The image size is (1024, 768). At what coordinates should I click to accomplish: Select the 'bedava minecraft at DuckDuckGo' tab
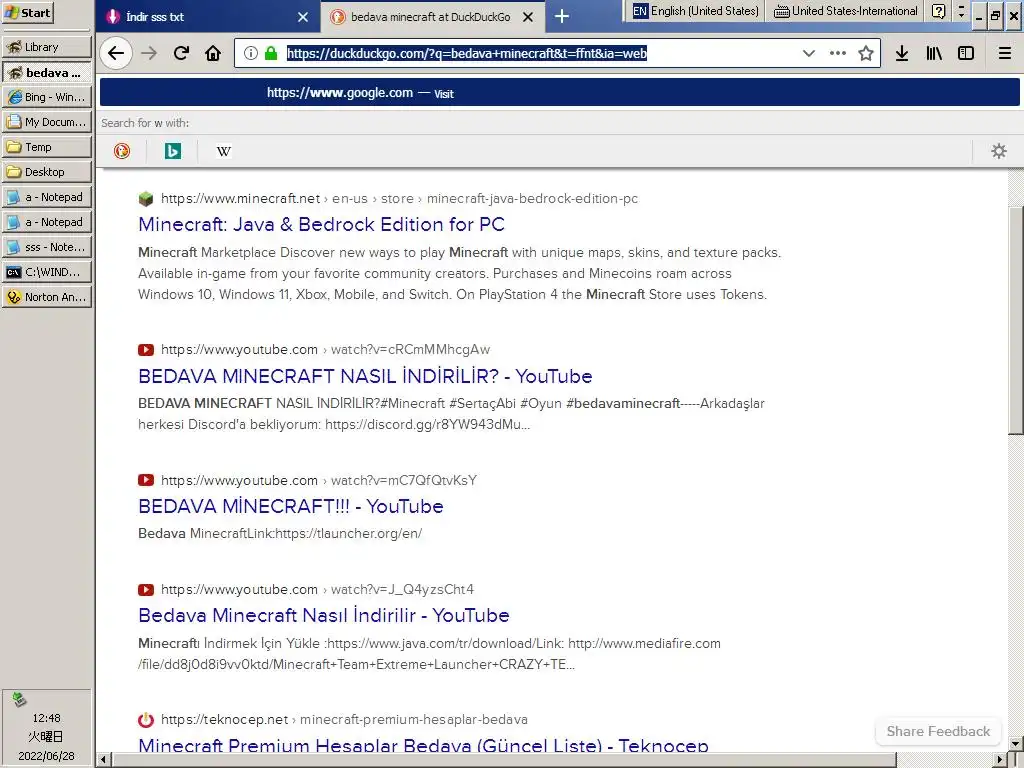click(432, 17)
